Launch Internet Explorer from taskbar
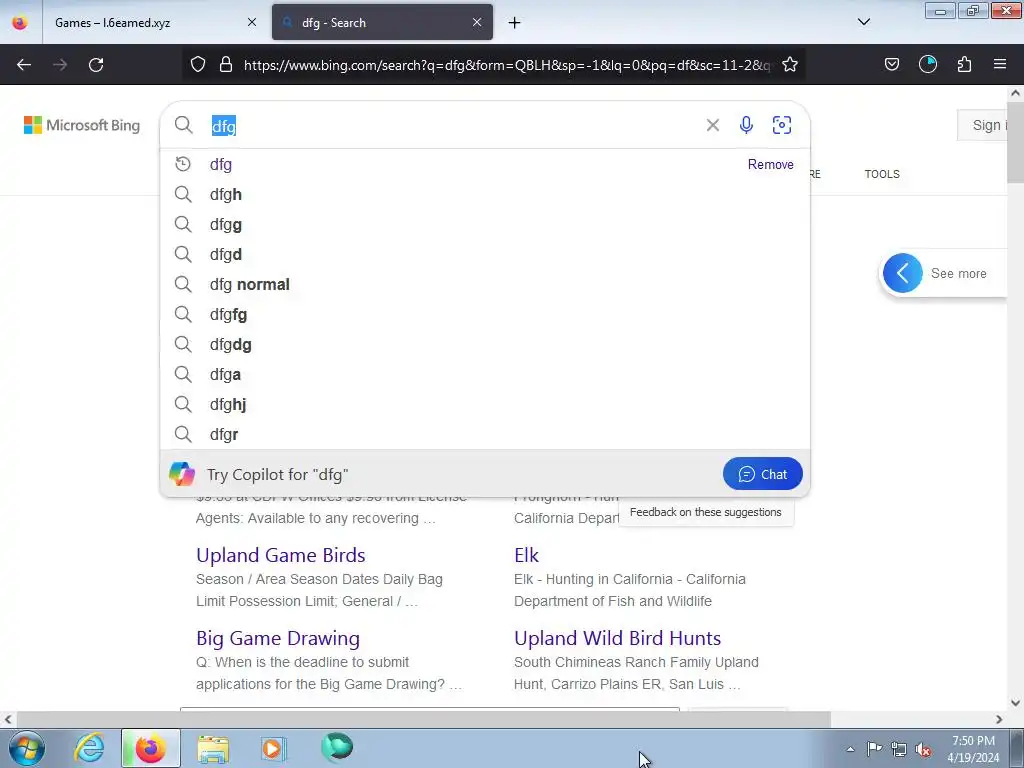 [x=89, y=748]
